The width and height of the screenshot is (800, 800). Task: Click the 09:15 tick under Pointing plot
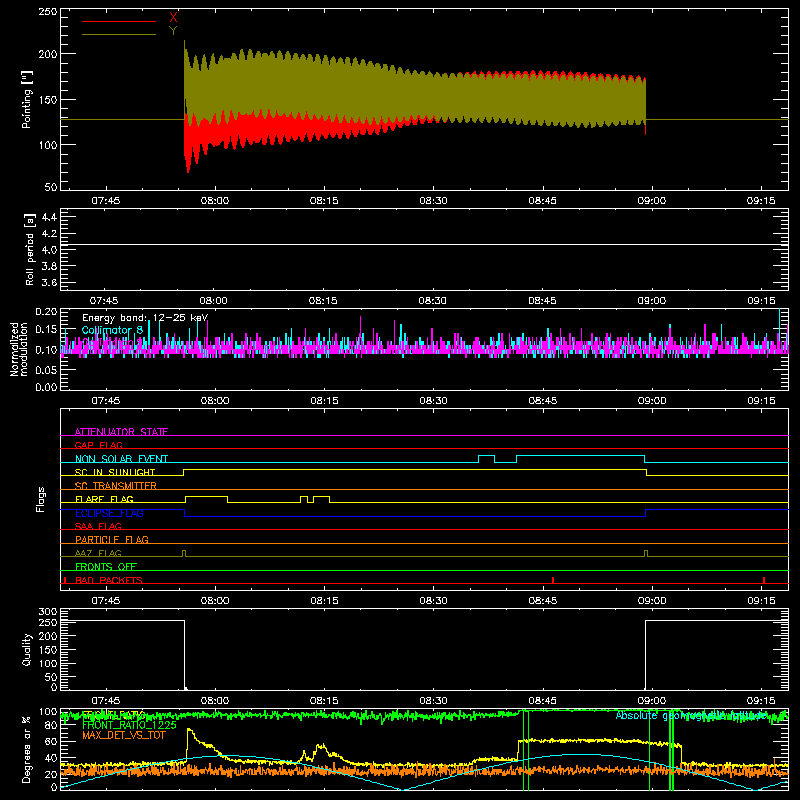[x=761, y=201]
